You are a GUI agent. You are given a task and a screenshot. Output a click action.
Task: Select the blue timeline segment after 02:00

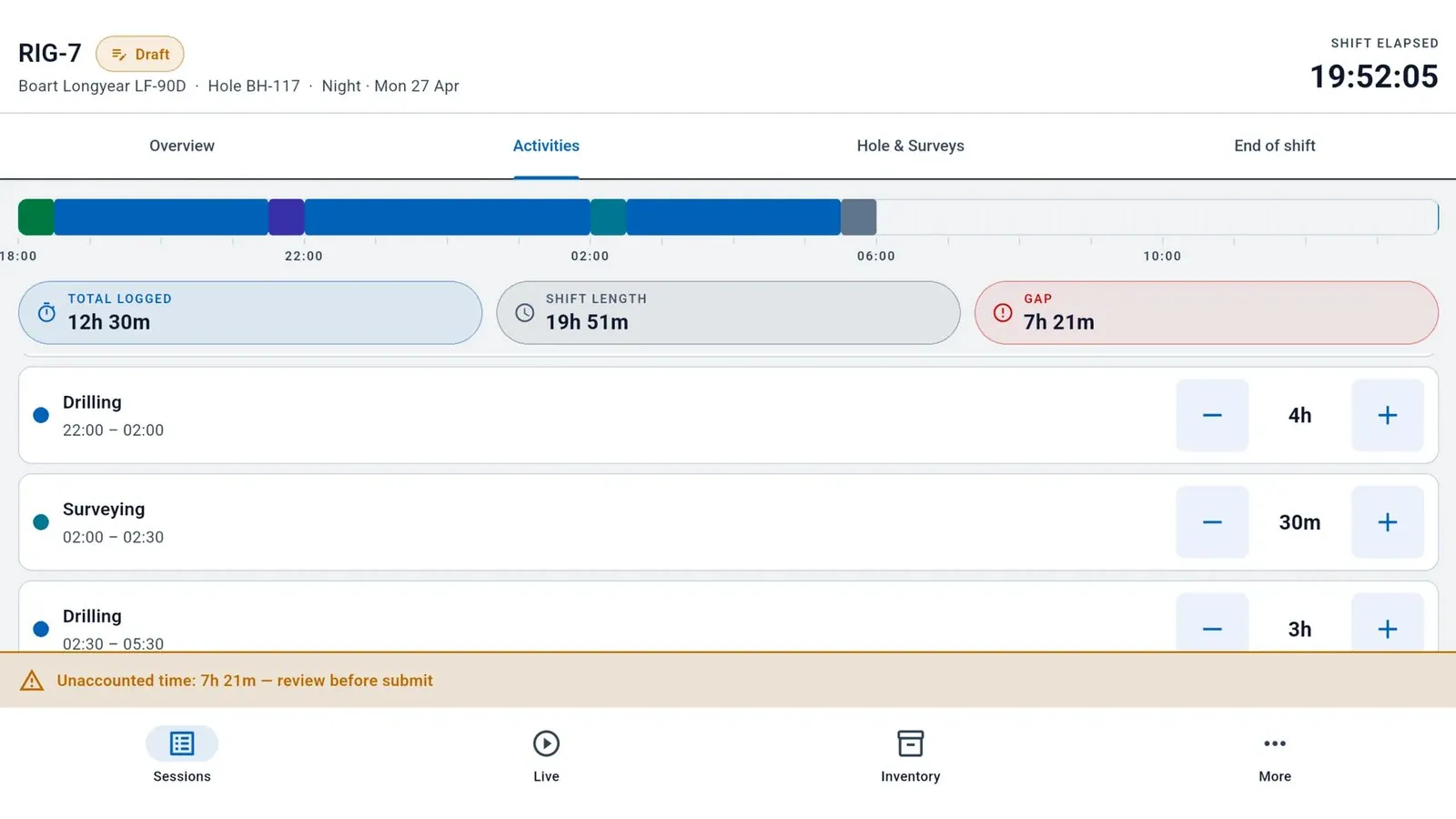click(733, 217)
